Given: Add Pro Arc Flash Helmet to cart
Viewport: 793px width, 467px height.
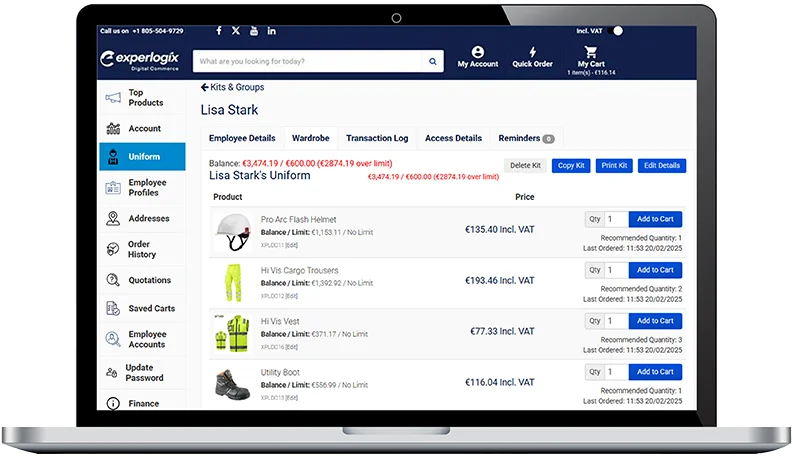Looking at the screenshot, I should point(655,219).
